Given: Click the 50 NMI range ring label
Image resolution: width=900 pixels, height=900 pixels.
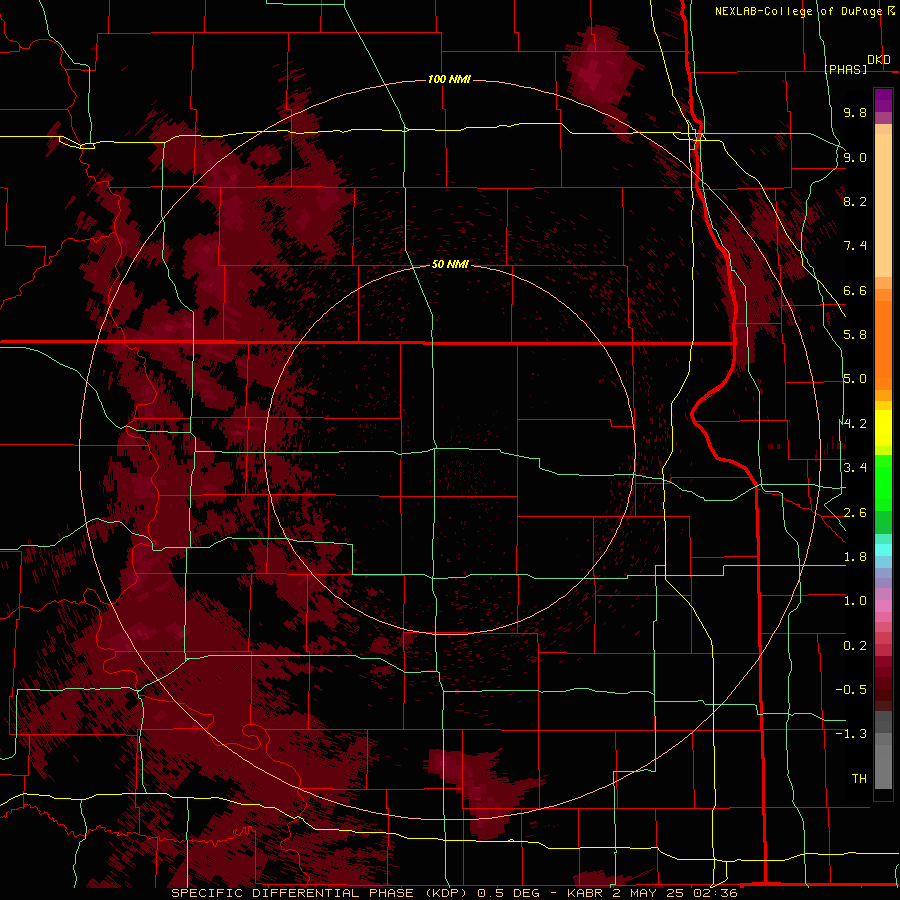Looking at the screenshot, I should [x=449, y=264].
